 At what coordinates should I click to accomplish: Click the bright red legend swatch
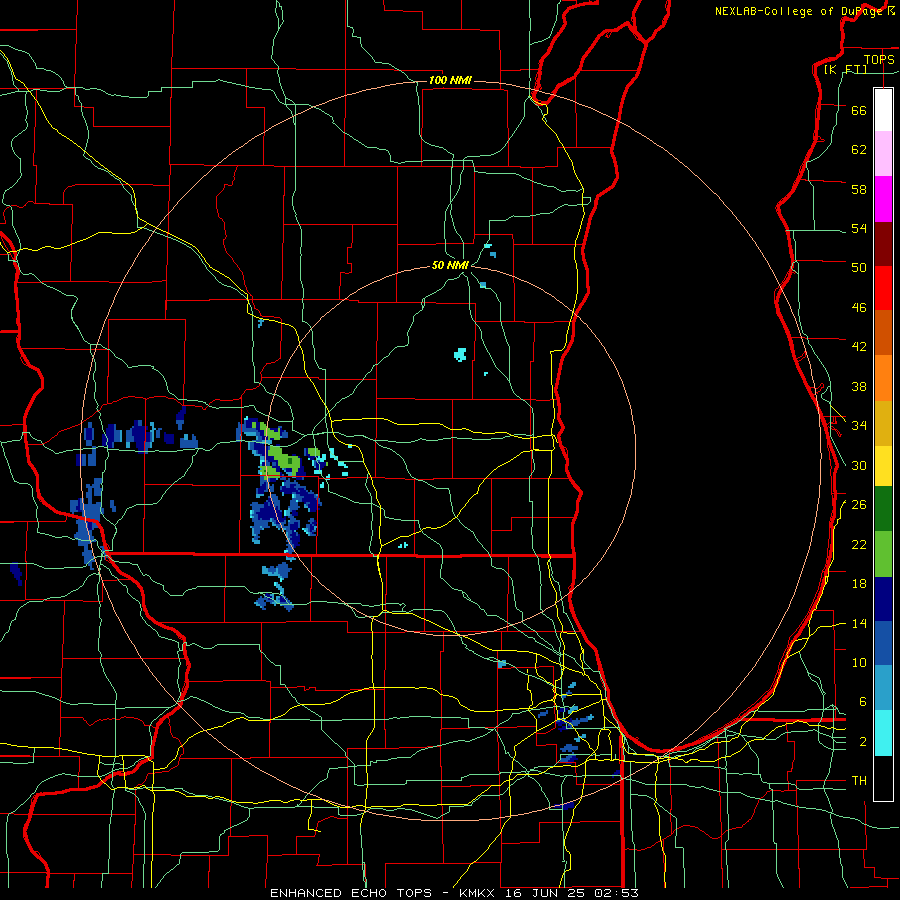coord(883,288)
